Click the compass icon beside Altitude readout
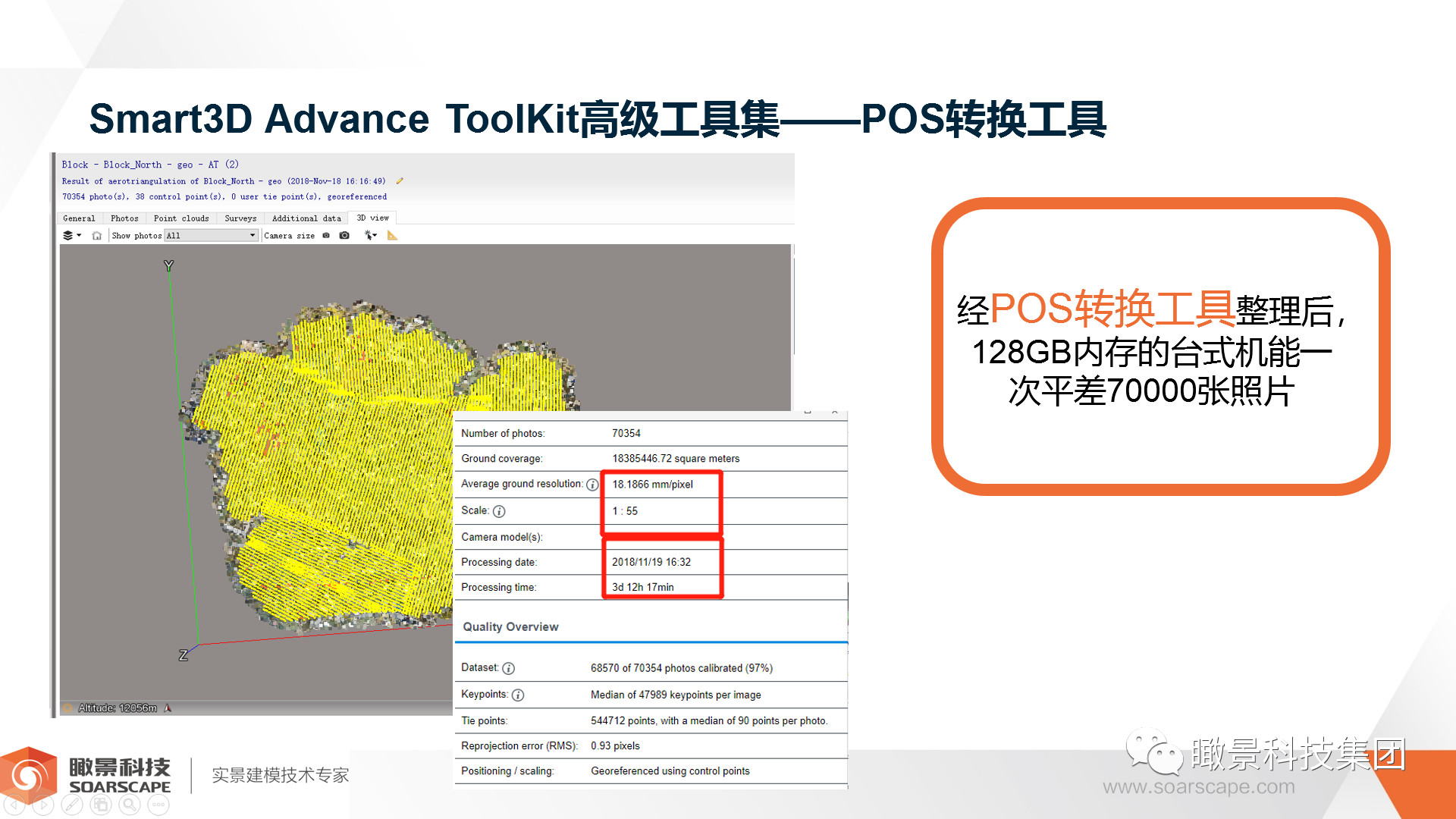The image size is (1456, 819). 168,708
